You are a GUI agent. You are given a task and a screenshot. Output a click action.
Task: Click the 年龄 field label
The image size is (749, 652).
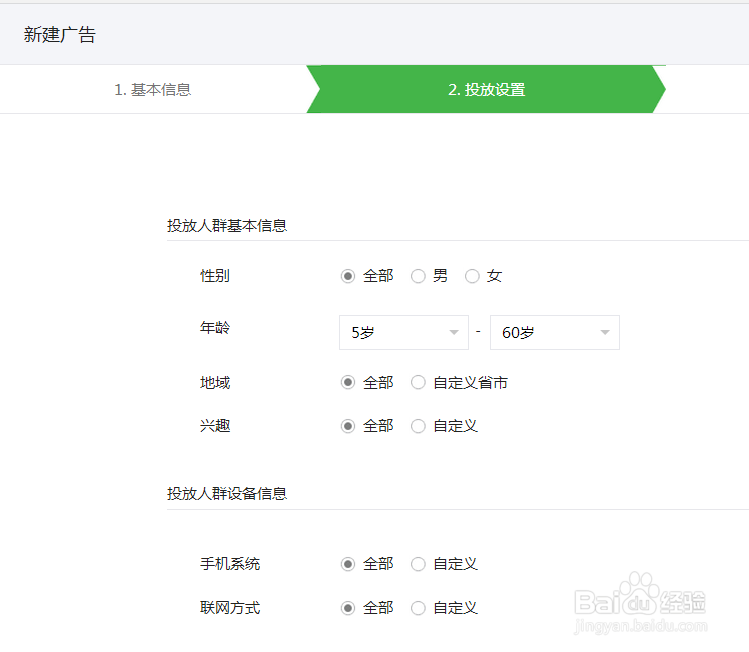[215, 328]
